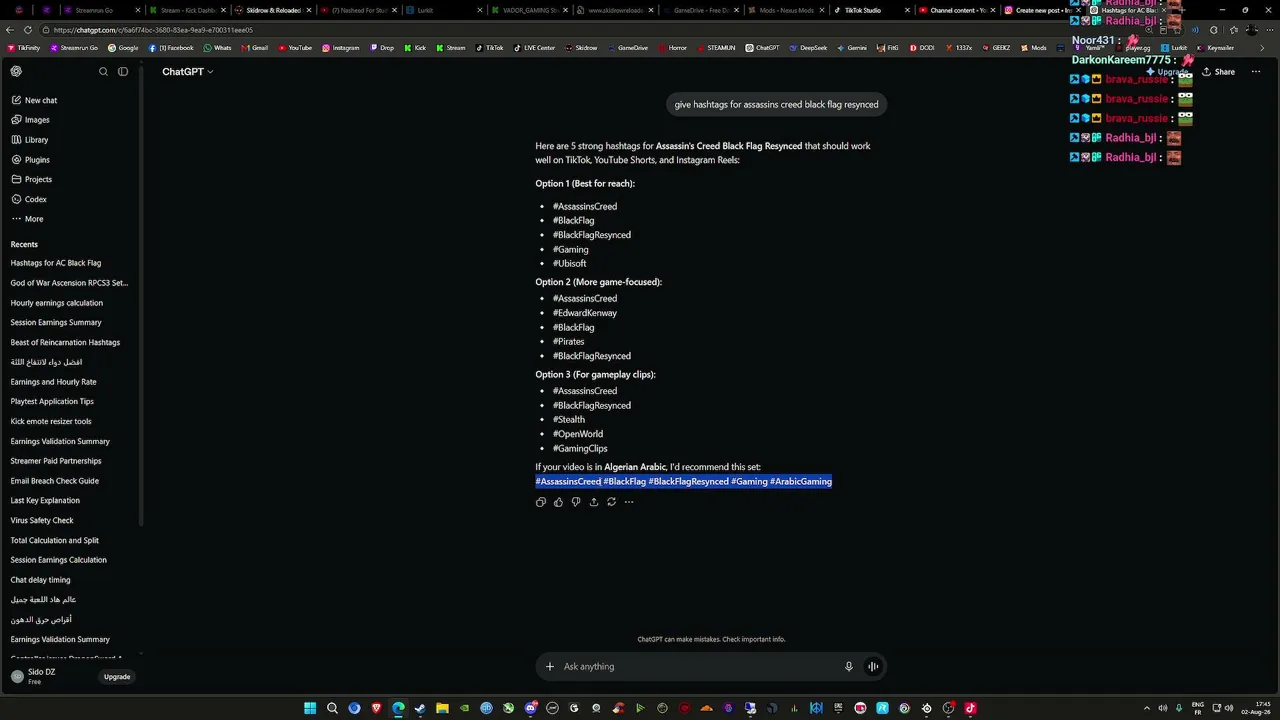Toggle the sidebar collapse icon
This screenshot has height=720, width=1280.
123,72
